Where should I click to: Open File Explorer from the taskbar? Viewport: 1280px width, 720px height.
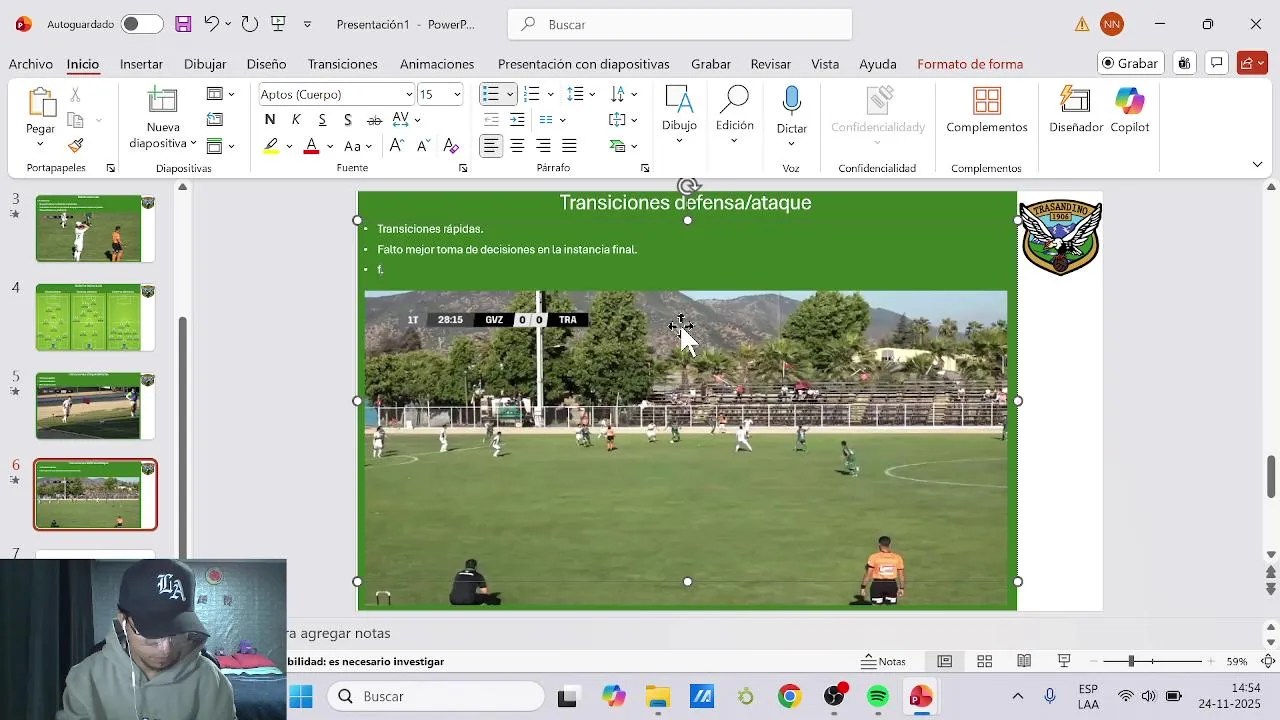point(657,696)
